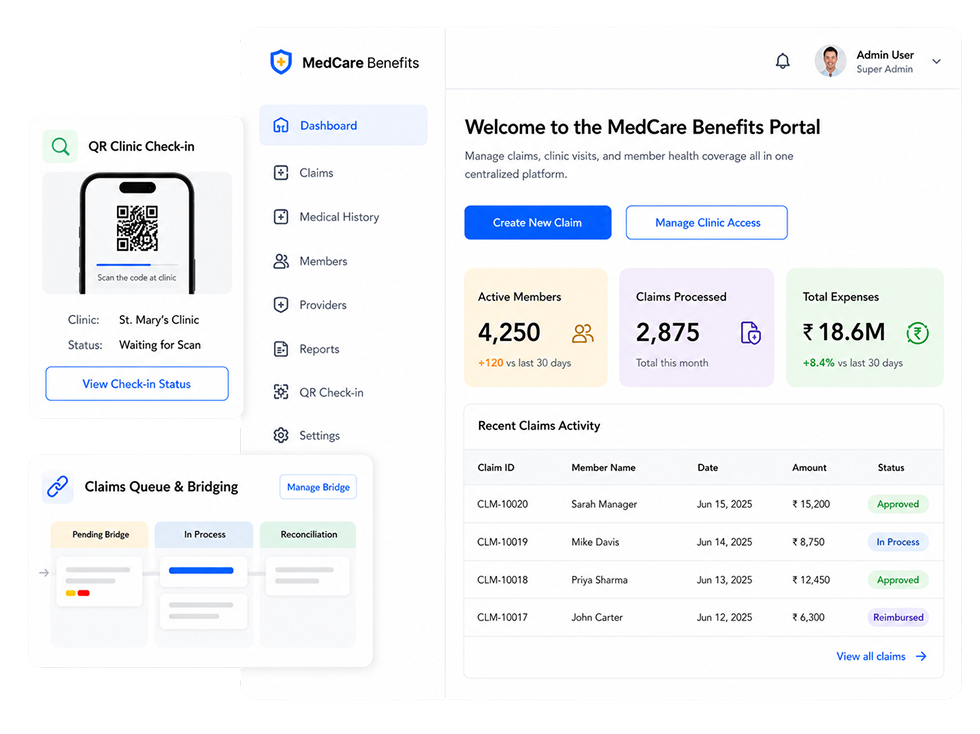Click the Settings gear icon
The height and width of the screenshot is (734, 980).
pos(281,435)
